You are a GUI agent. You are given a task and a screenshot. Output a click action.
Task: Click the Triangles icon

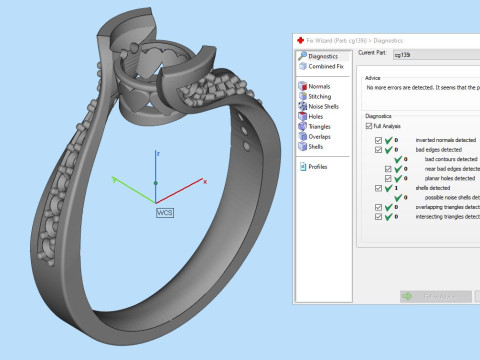pyautogui.click(x=303, y=126)
